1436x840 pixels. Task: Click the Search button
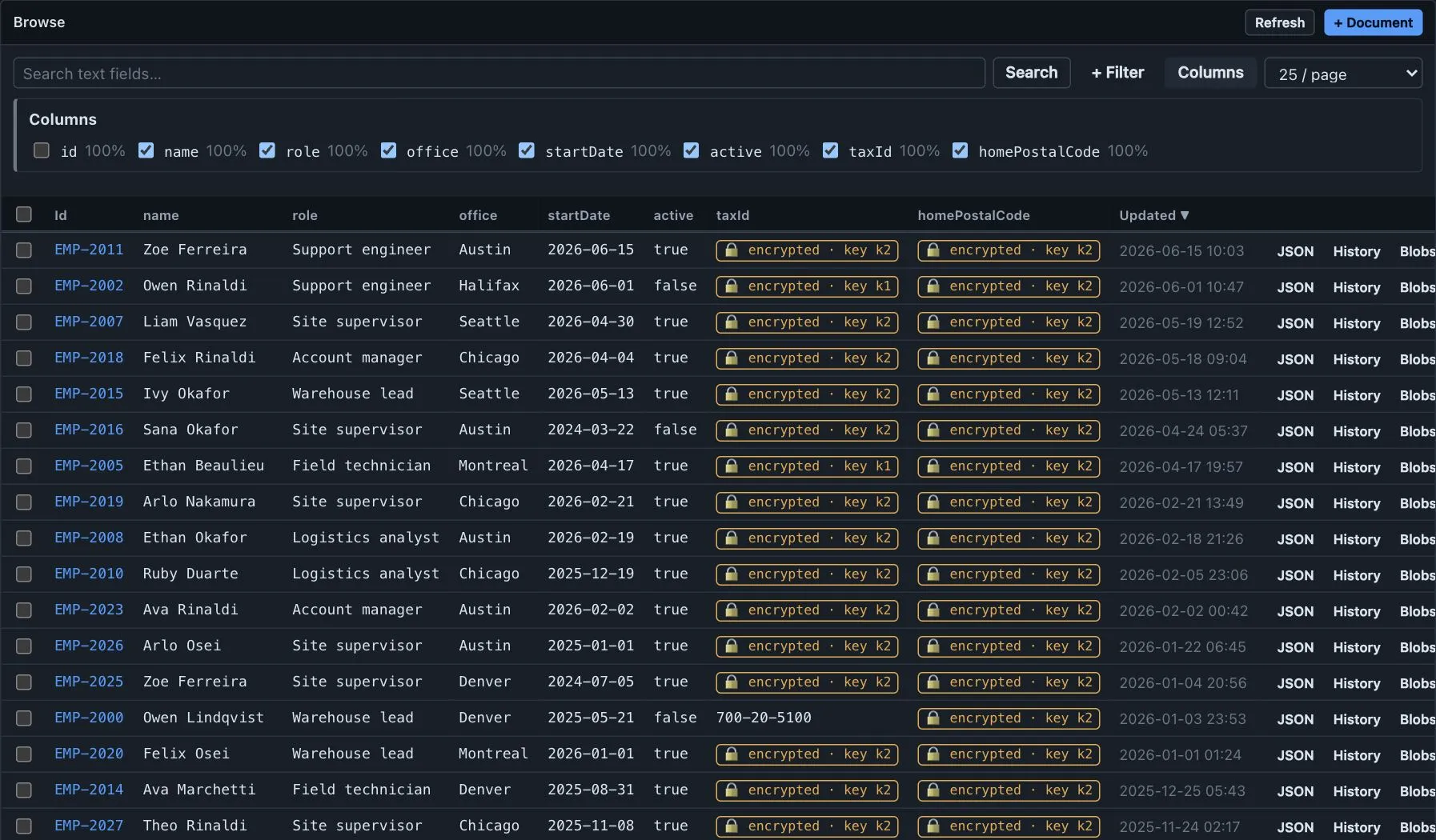[1031, 73]
